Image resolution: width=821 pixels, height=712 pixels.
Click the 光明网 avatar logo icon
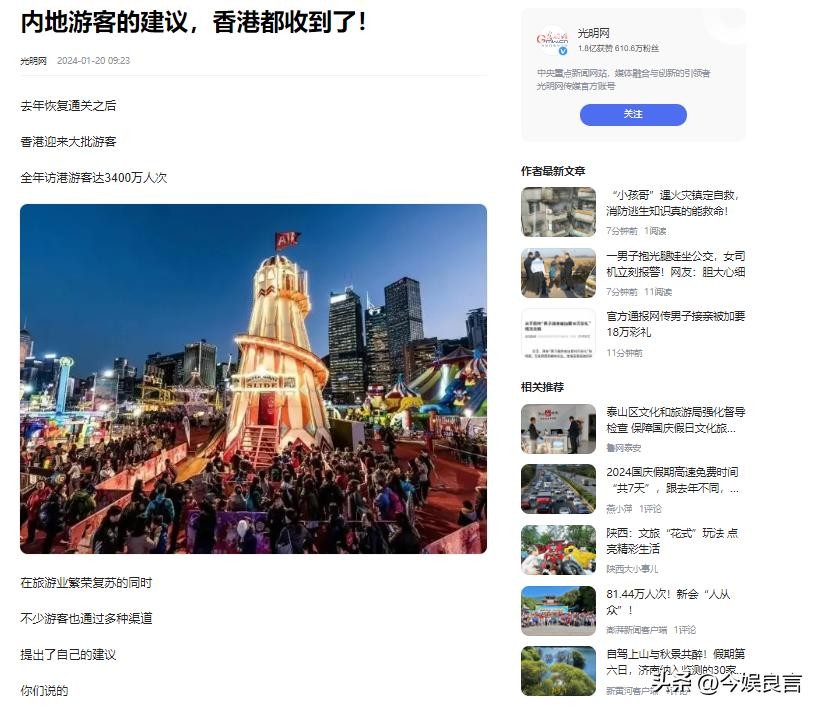pos(552,40)
